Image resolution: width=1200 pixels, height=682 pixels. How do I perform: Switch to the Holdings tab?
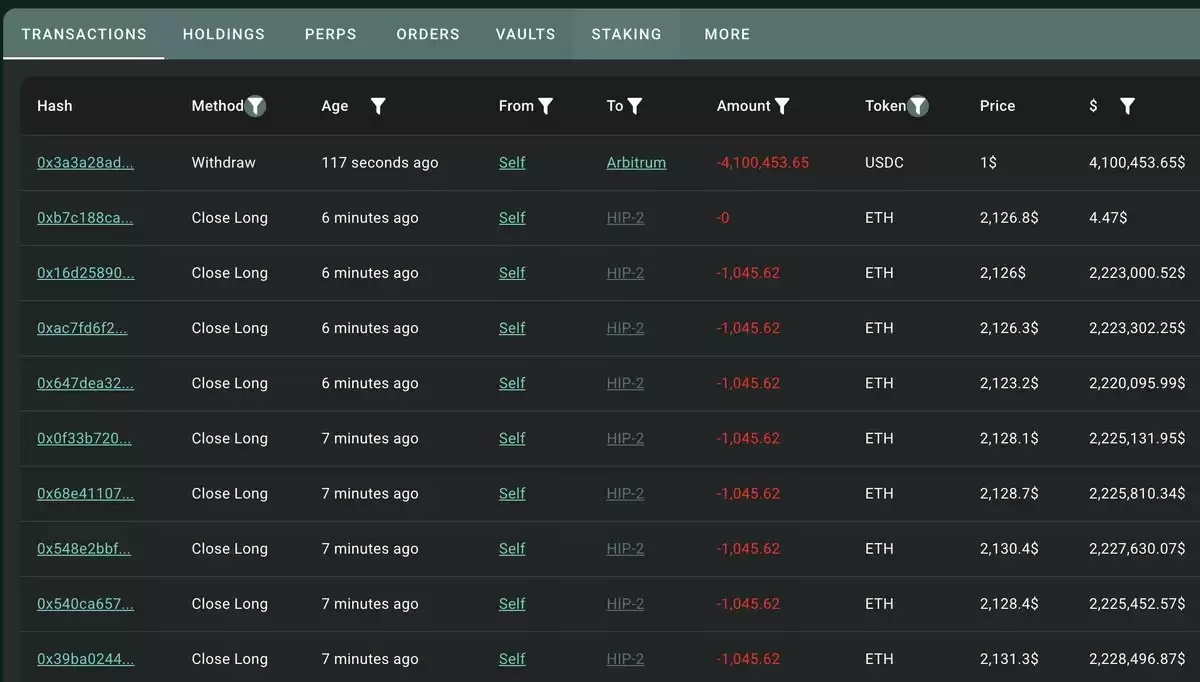(x=224, y=34)
